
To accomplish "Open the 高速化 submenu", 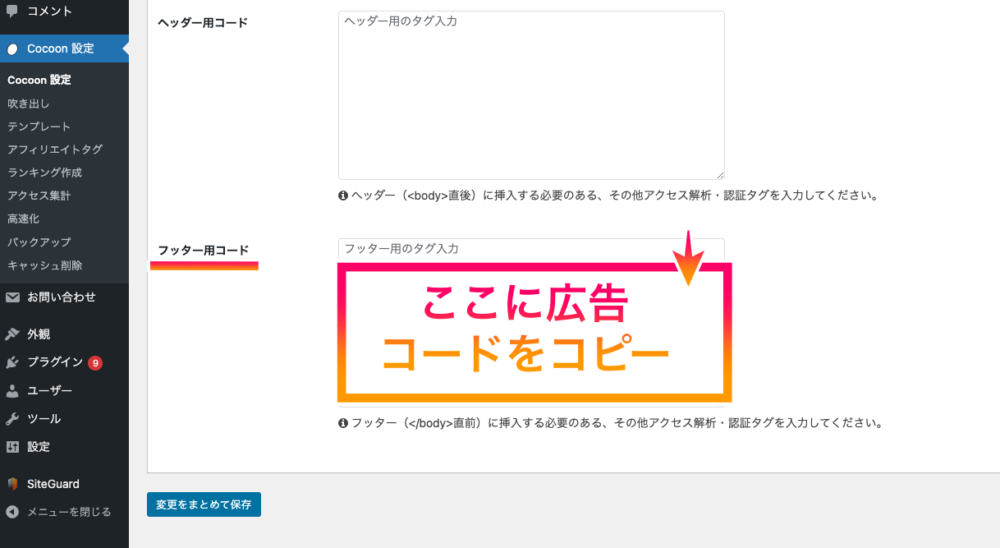I will point(24,219).
